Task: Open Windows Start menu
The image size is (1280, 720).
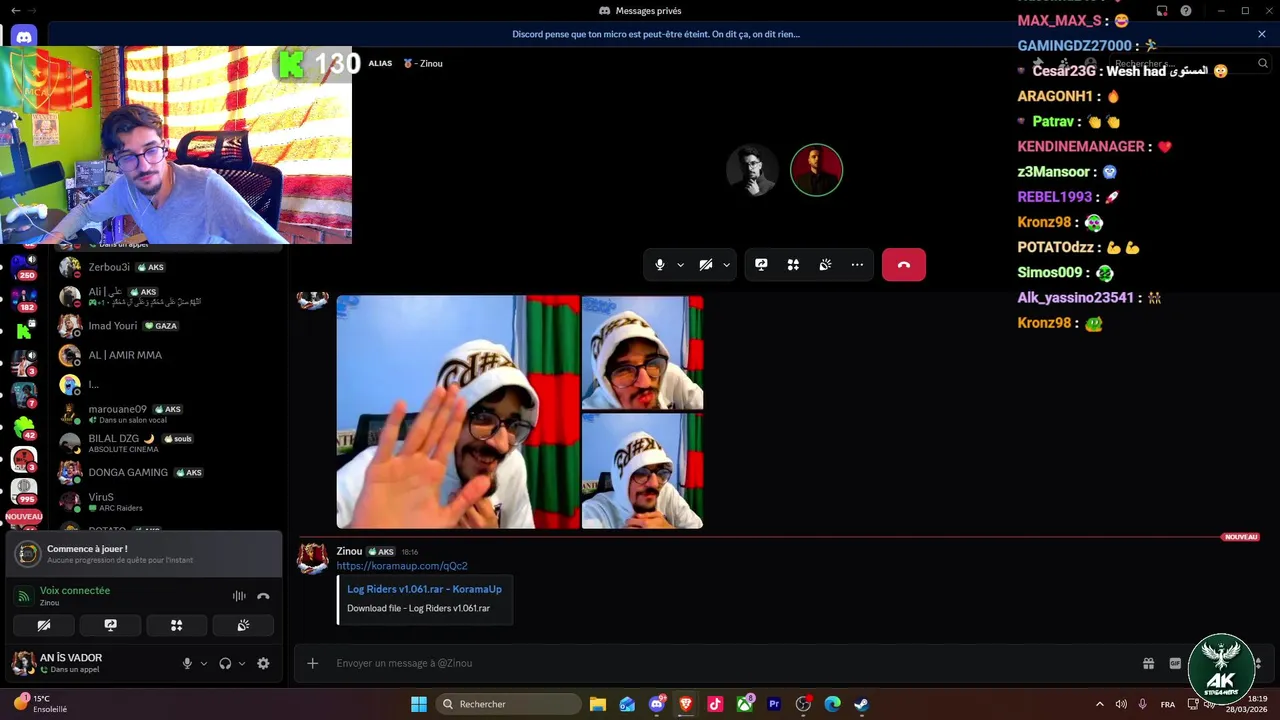Action: click(419, 704)
